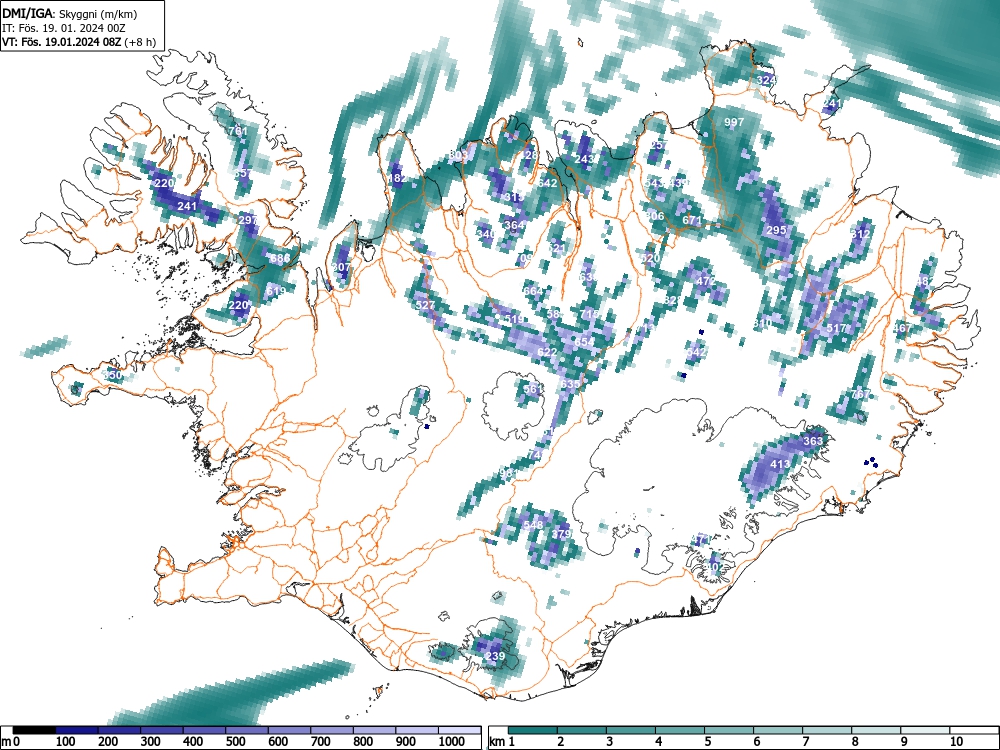The height and width of the screenshot is (750, 1000).
Task: Click the value 635 on the map
Action: (x=570, y=384)
